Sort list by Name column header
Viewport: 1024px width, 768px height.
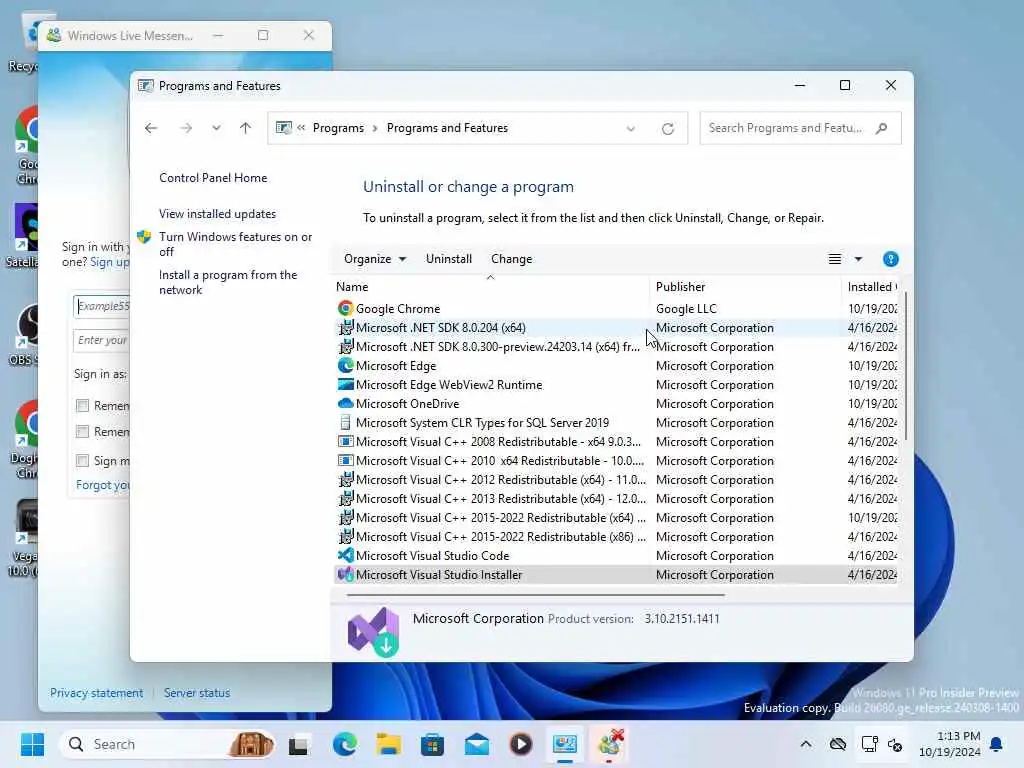pos(490,287)
